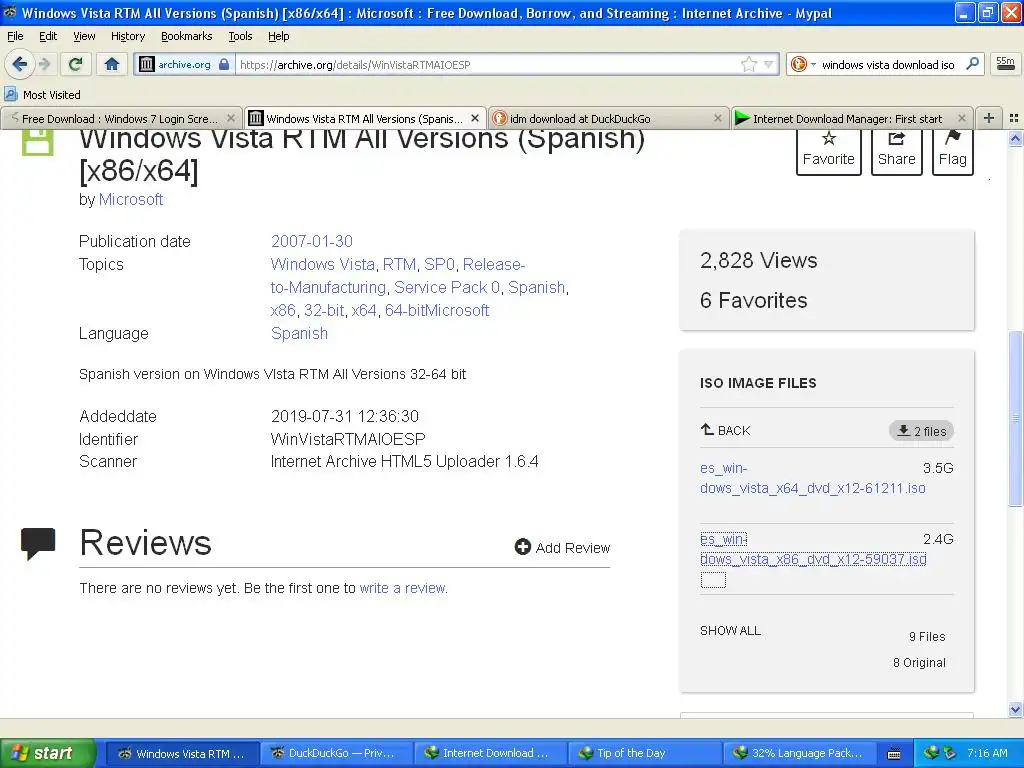Open the Most Visited bookmarks folder
The width and height of the screenshot is (1024, 768).
point(42,95)
